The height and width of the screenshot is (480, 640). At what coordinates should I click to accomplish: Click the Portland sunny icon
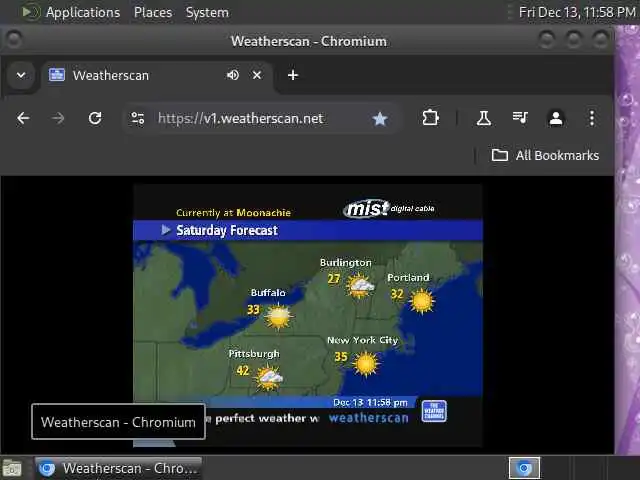coord(422,301)
